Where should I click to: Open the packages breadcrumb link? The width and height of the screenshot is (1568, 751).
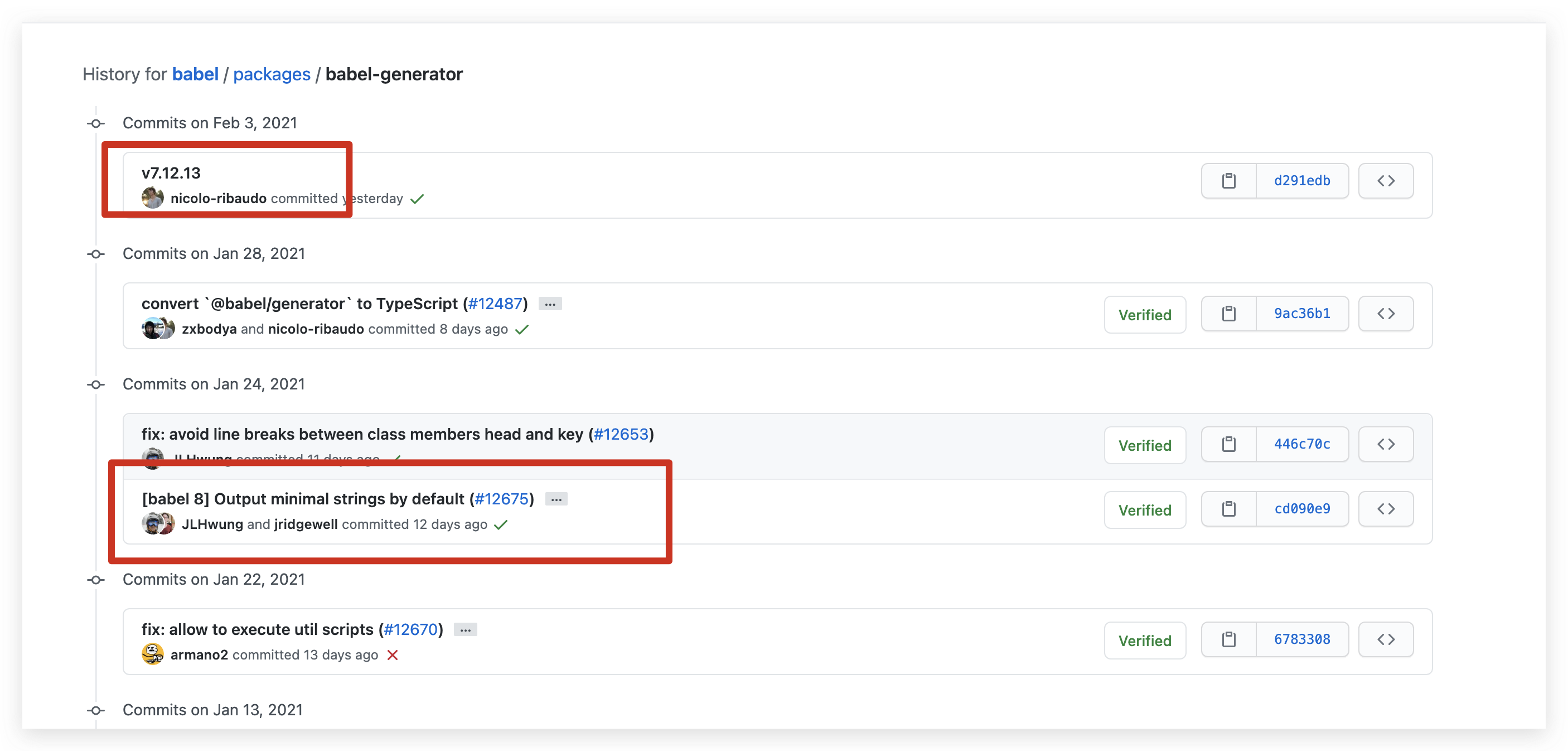tap(272, 74)
